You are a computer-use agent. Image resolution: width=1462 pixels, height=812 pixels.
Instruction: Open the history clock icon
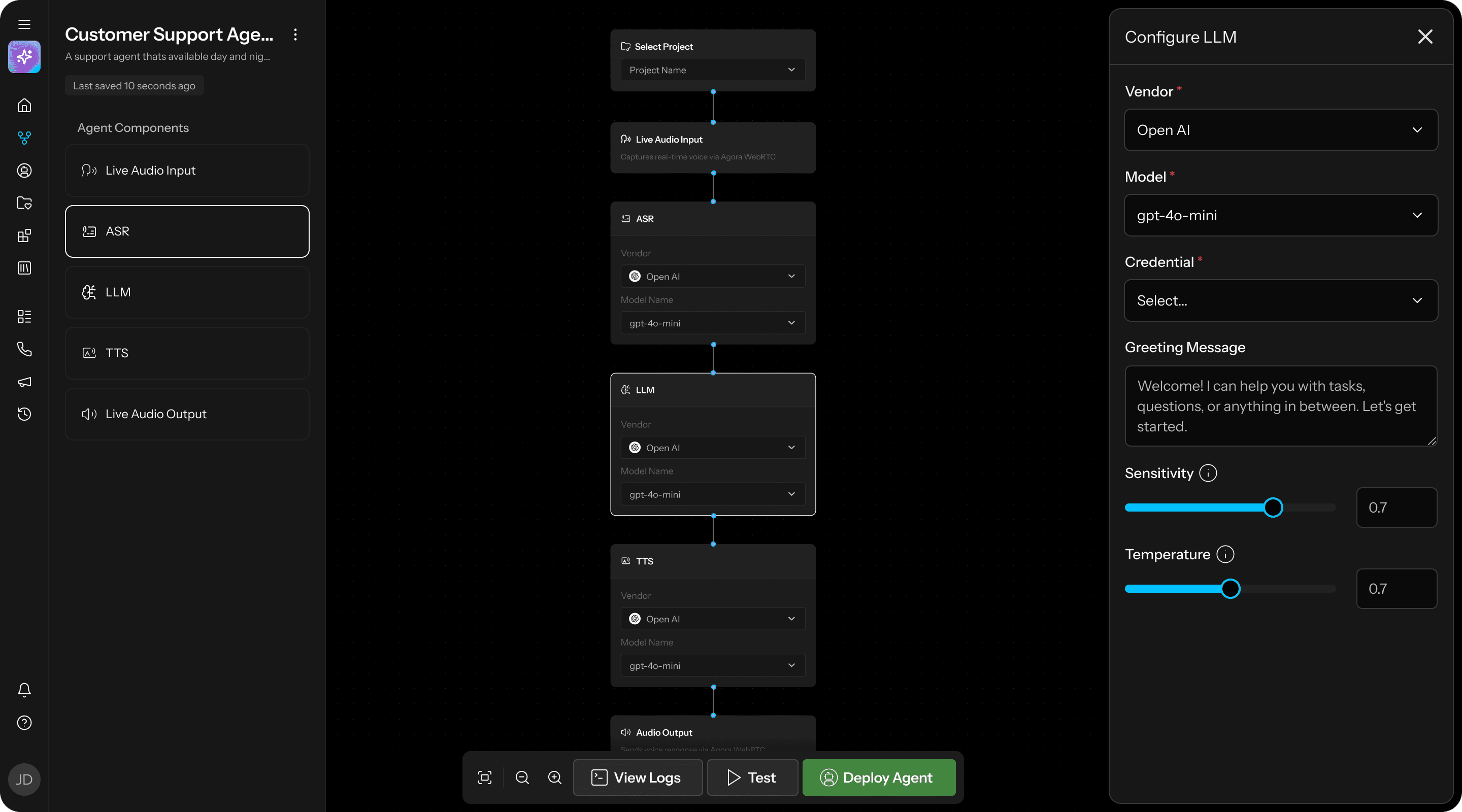[x=24, y=414]
